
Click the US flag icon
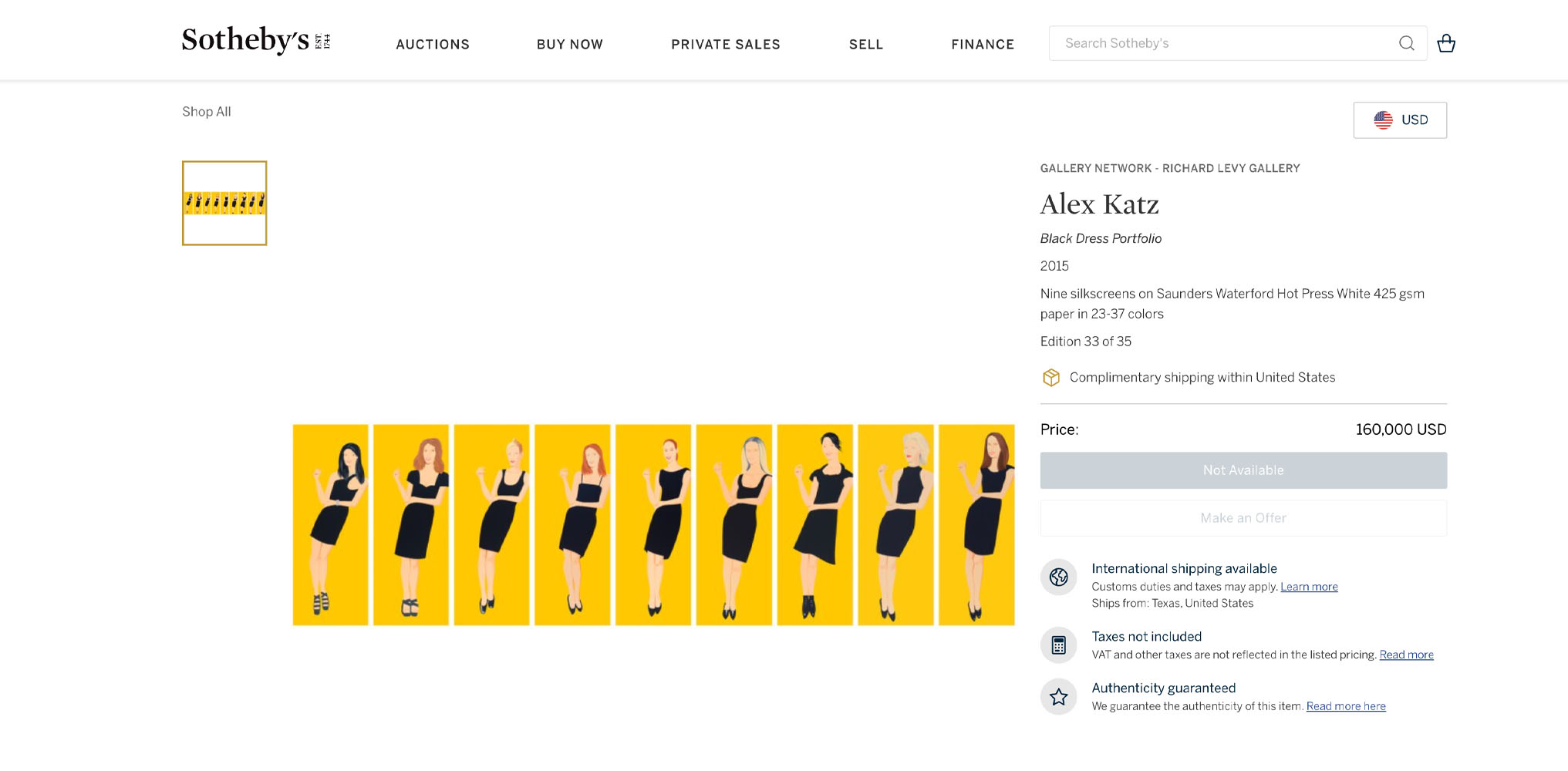[x=1383, y=120]
